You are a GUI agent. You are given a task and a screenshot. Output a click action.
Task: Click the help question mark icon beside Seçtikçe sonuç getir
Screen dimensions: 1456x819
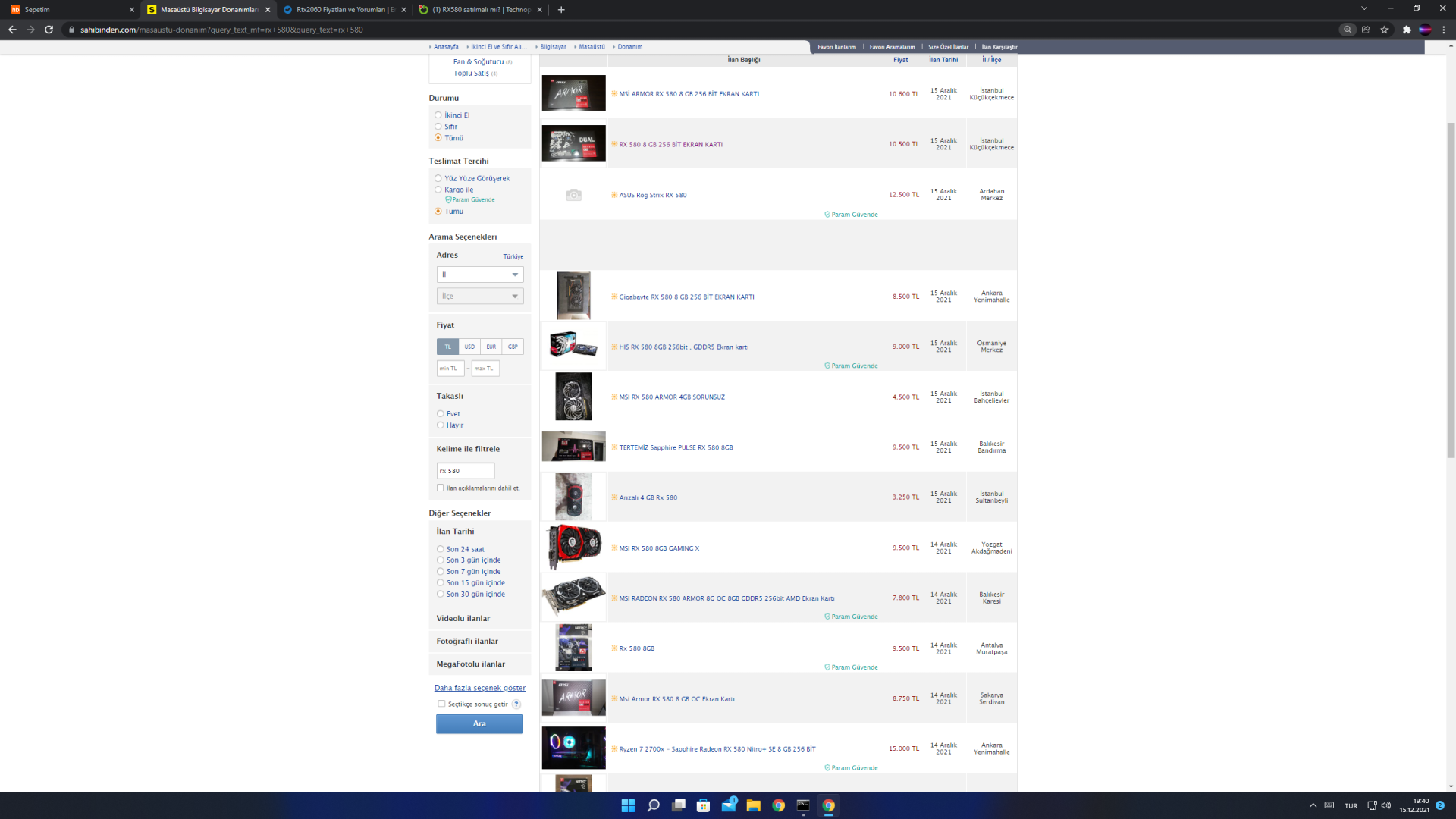(516, 704)
